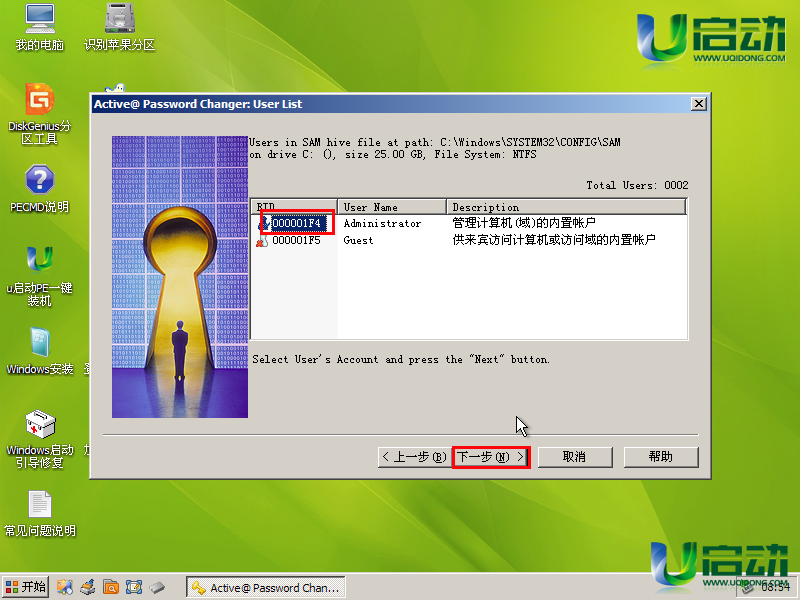Screen dimensions: 800x600
Task: Open the 识别苹果分区 desktop icon
Action: coord(119,27)
